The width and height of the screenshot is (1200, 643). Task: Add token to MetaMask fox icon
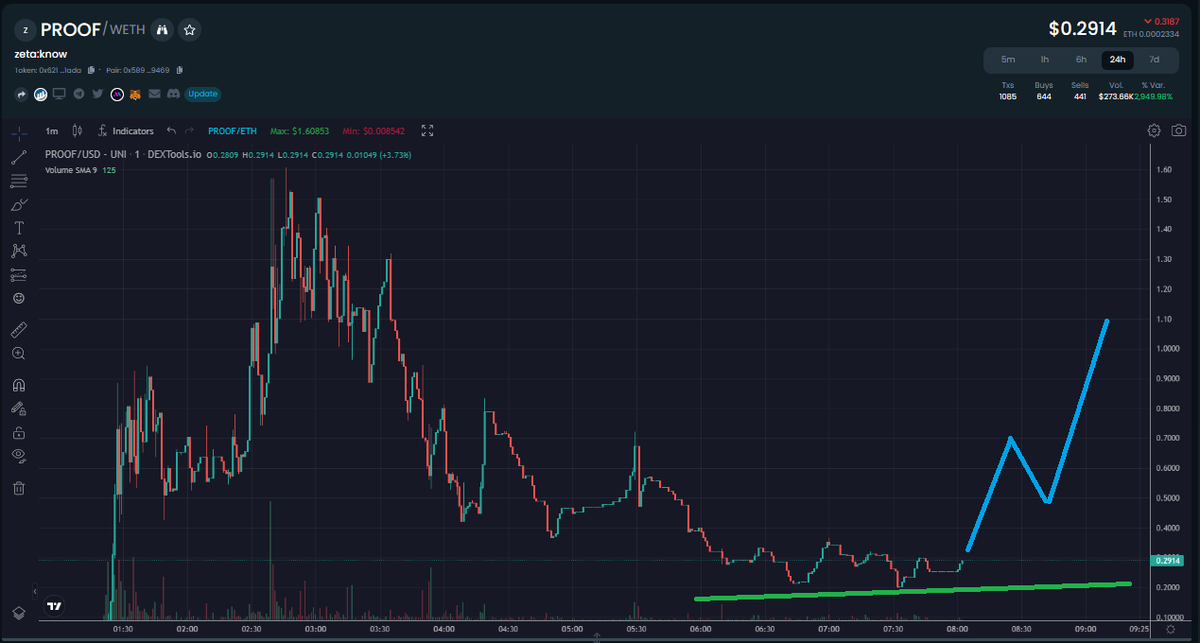pyautogui.click(x=135, y=94)
